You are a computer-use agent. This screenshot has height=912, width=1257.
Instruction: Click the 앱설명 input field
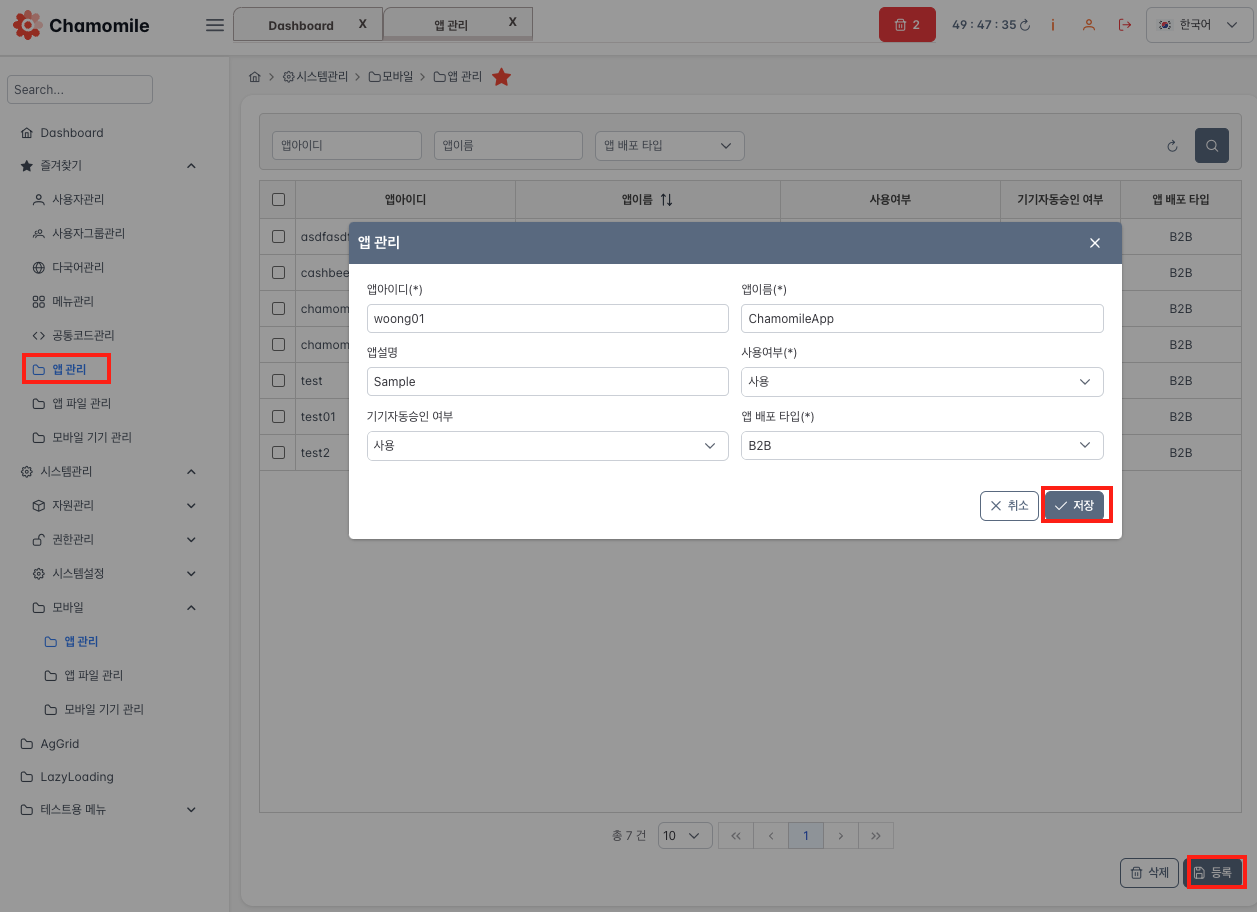pos(547,382)
